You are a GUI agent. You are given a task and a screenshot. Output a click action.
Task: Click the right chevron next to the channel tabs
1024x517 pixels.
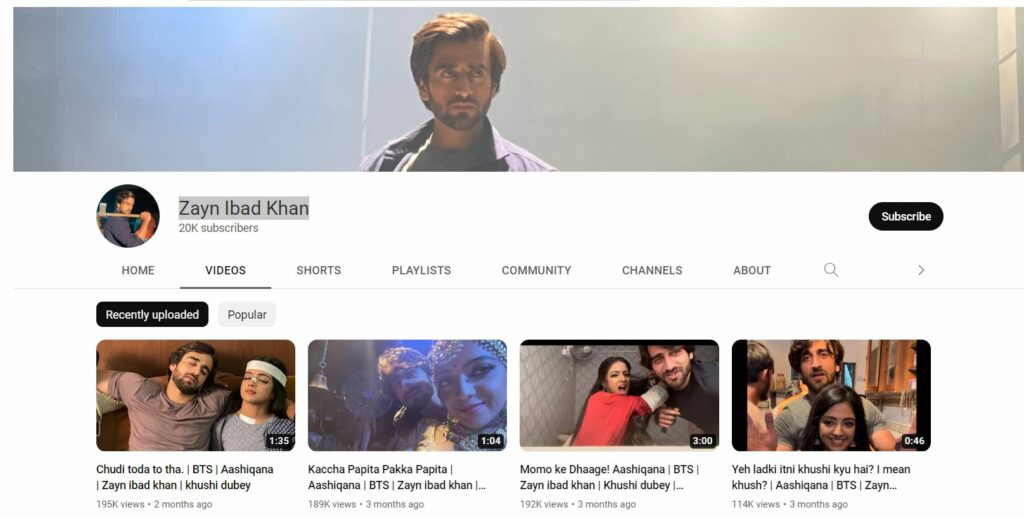(921, 270)
